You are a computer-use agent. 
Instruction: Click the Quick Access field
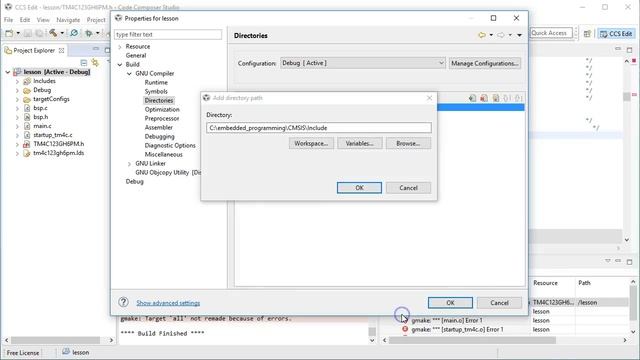pyautogui.click(x=551, y=33)
